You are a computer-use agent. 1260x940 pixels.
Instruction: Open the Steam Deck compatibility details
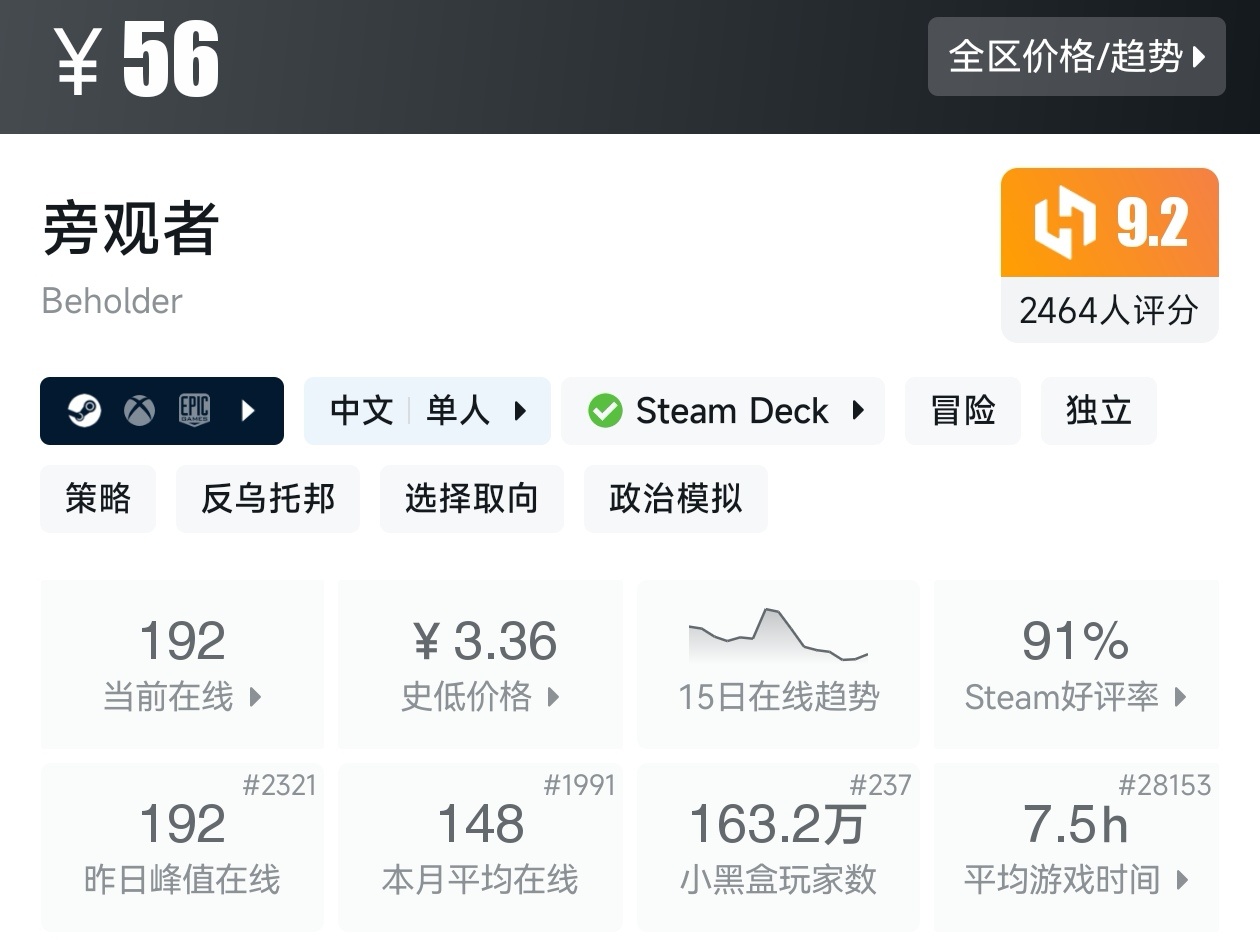723,411
